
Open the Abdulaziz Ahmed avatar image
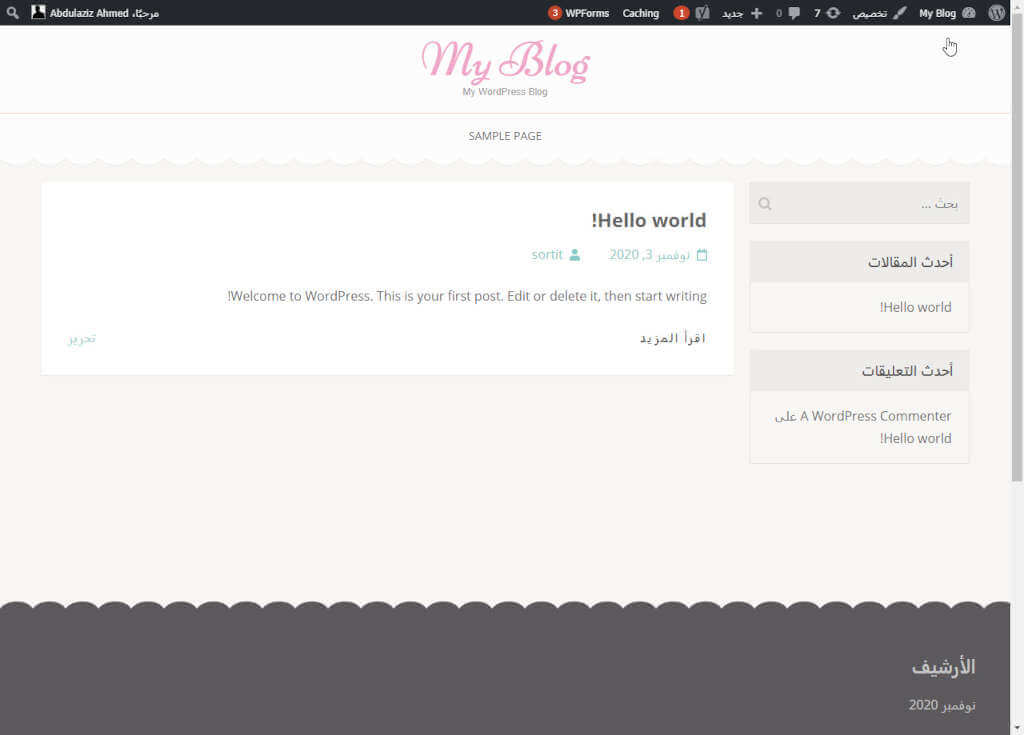point(39,12)
